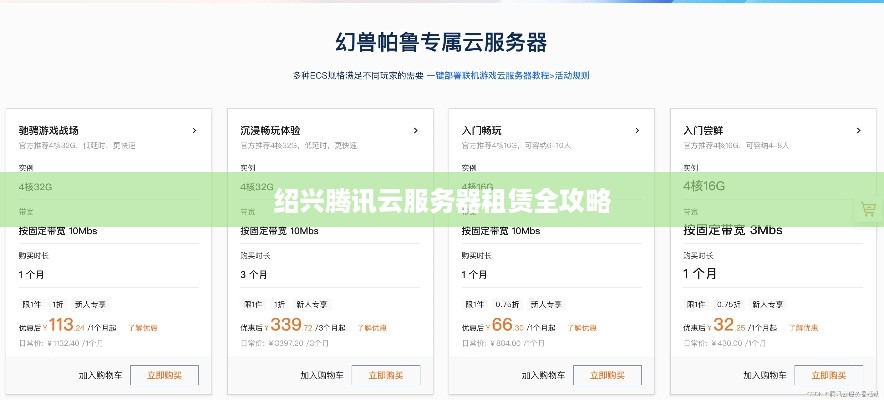Click the 日常价 ¥884.00 regular price line
Screen dimensions: 884x400
(x=502, y=343)
